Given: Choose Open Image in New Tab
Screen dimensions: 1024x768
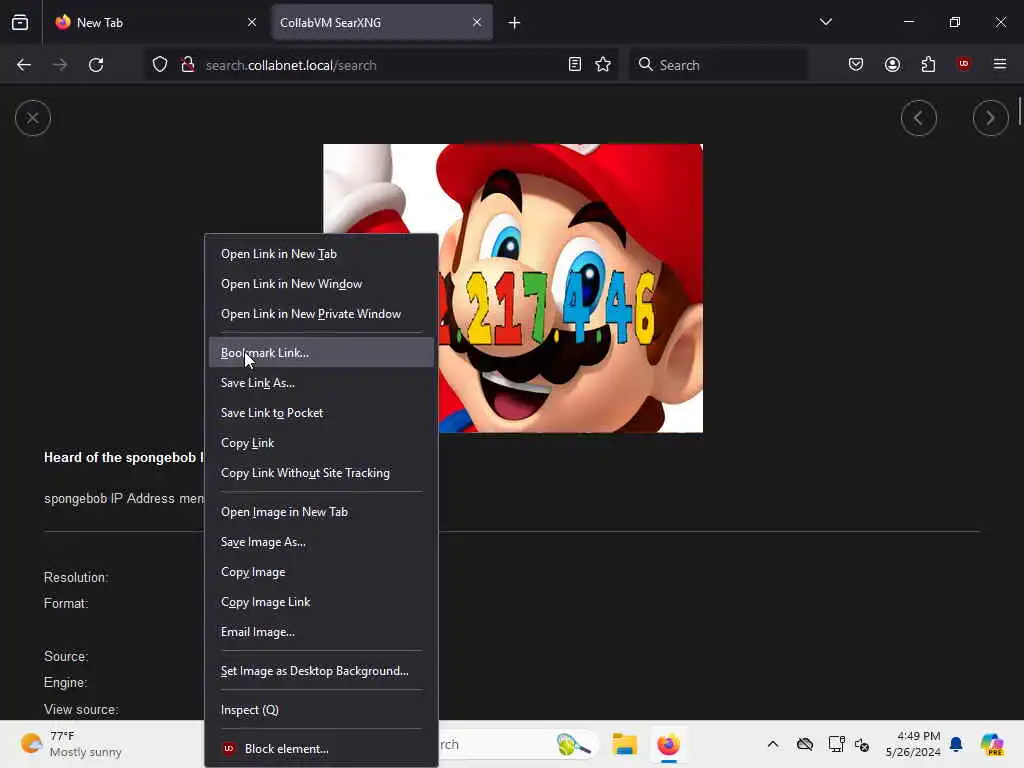Looking at the screenshot, I should [321, 512].
